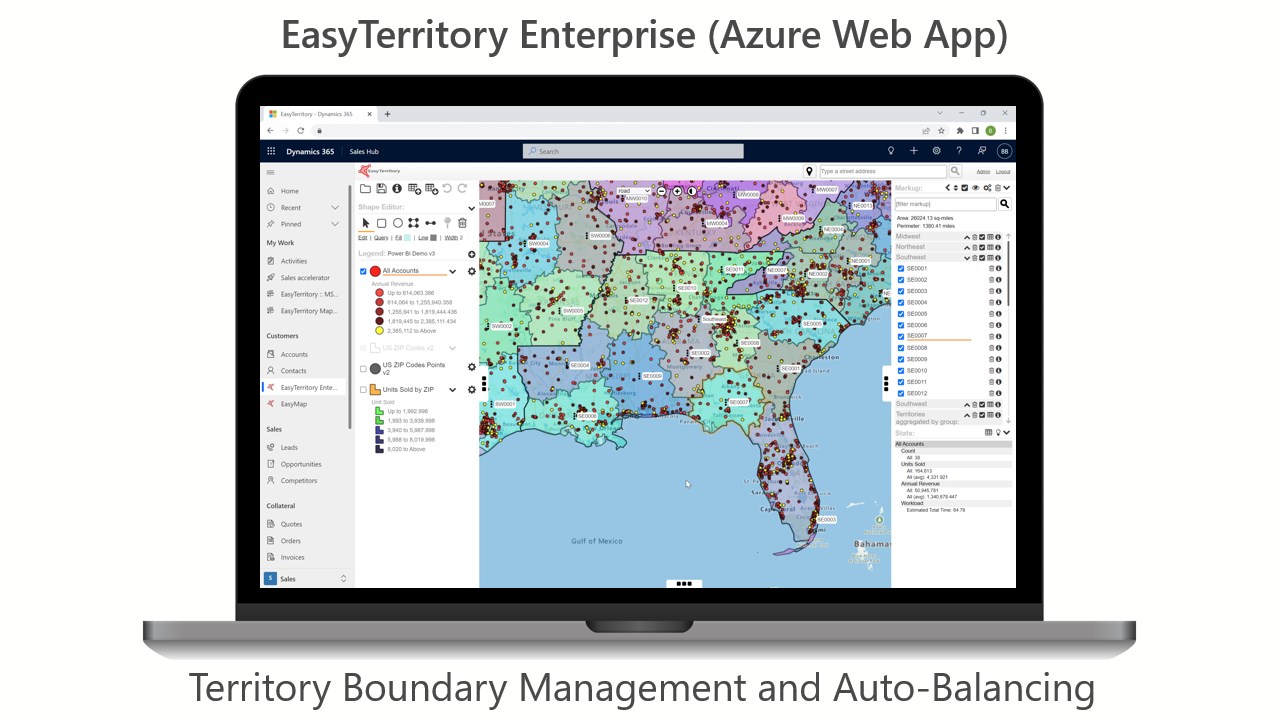
Task: Expand the Pinned menu in sidebar
Action: (335, 224)
